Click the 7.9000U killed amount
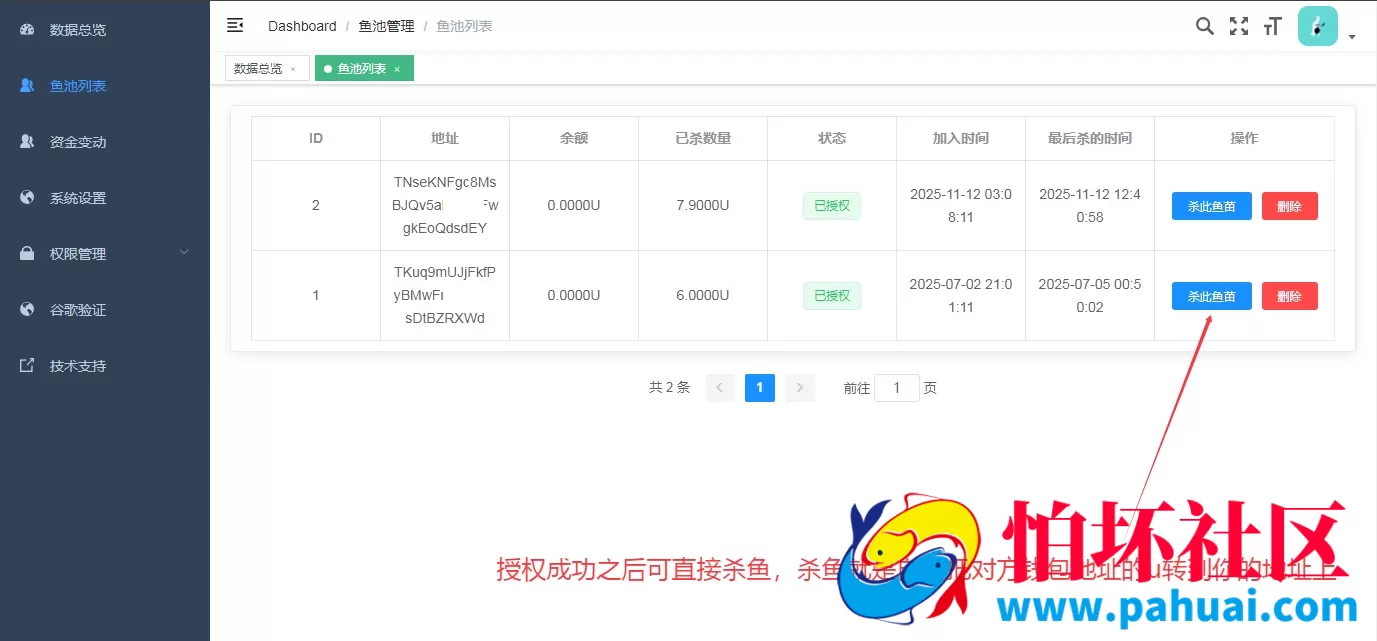Image resolution: width=1377 pixels, height=641 pixels. (x=703, y=205)
